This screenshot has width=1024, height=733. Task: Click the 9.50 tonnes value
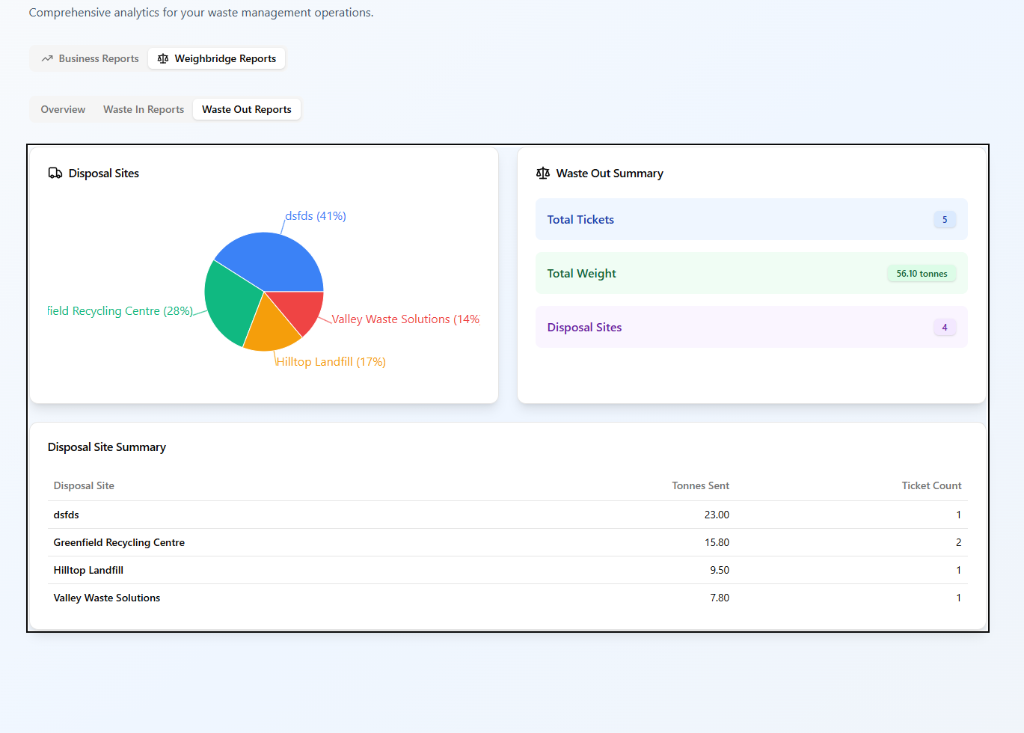click(719, 570)
